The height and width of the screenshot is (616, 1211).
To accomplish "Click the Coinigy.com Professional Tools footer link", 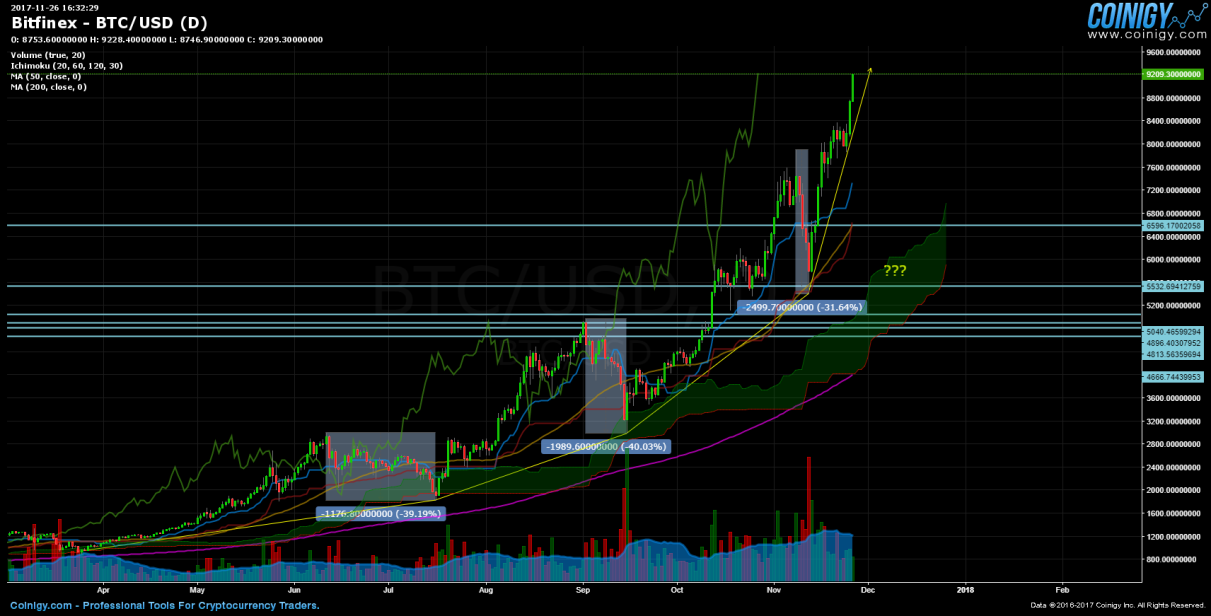I will tap(163, 606).
